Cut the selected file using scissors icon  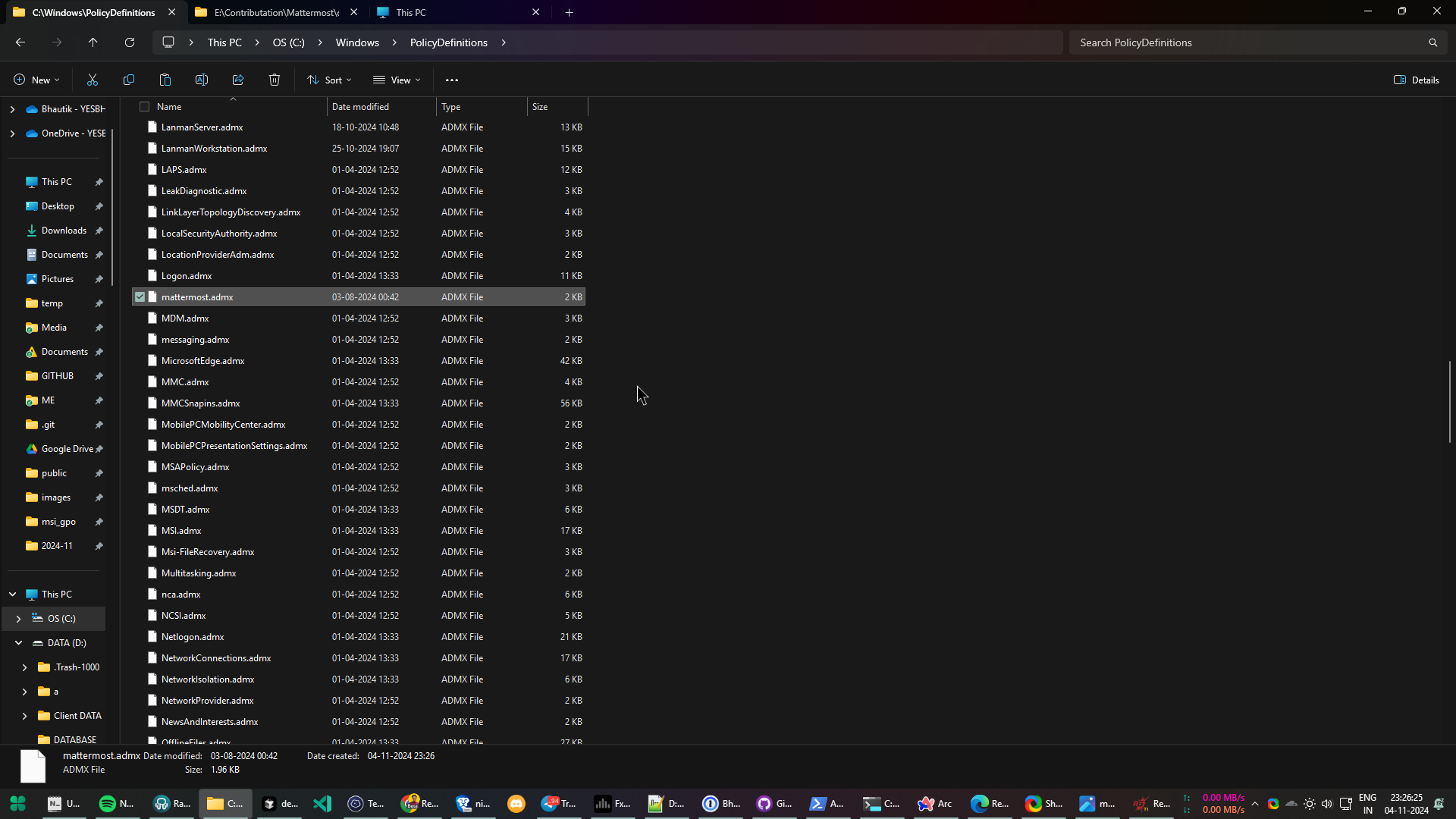tap(93, 80)
